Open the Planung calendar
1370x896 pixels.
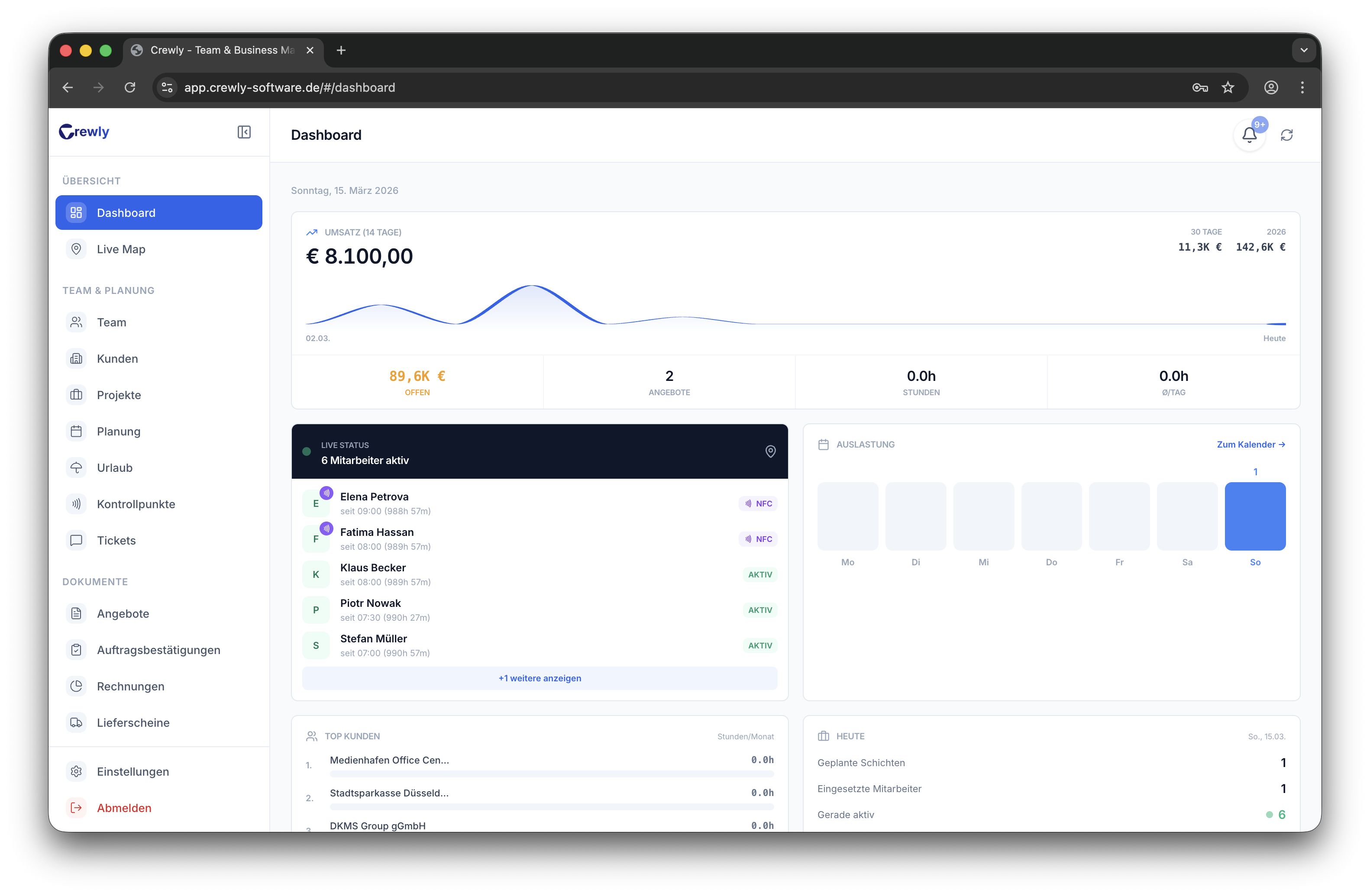pyautogui.click(x=118, y=431)
